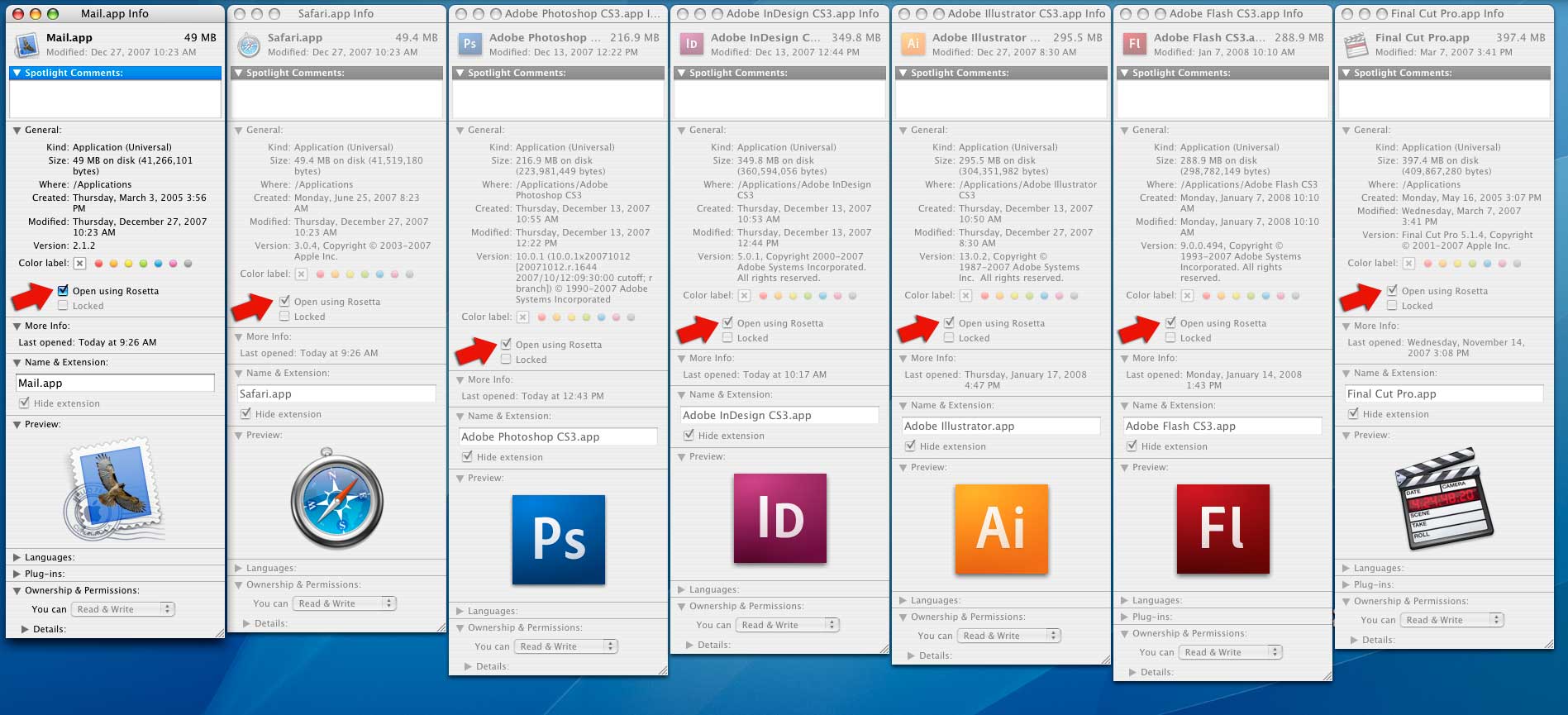Click the Safari compass icon in the Safari.app Info header
Screen dimensions: 1568x715
pos(249,45)
